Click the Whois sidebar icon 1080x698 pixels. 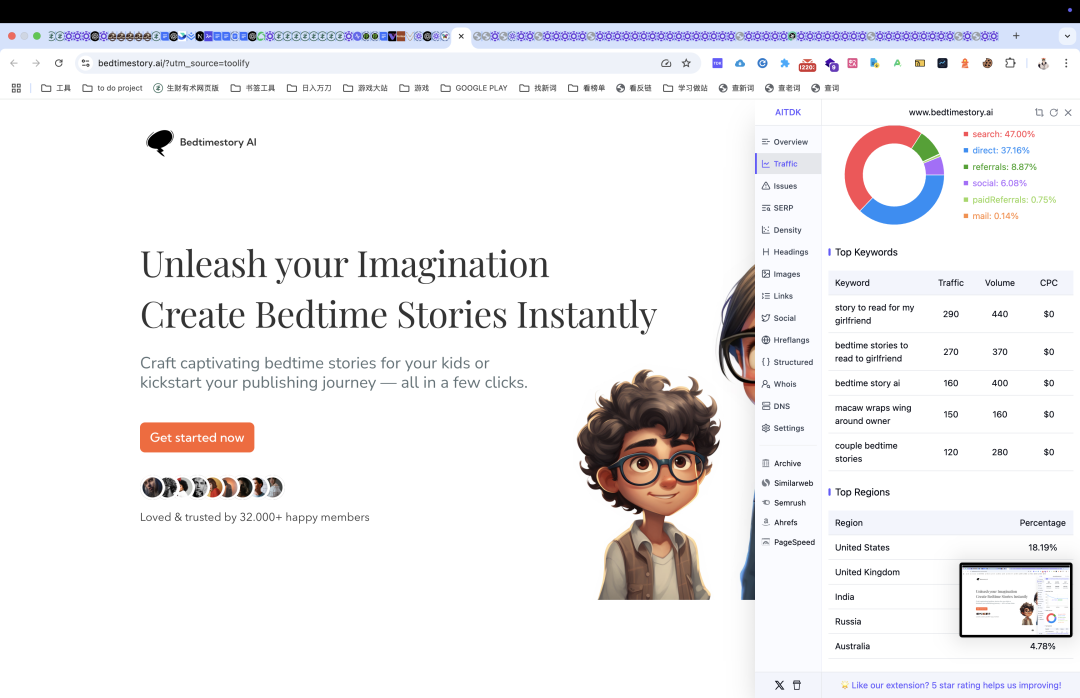(x=766, y=384)
